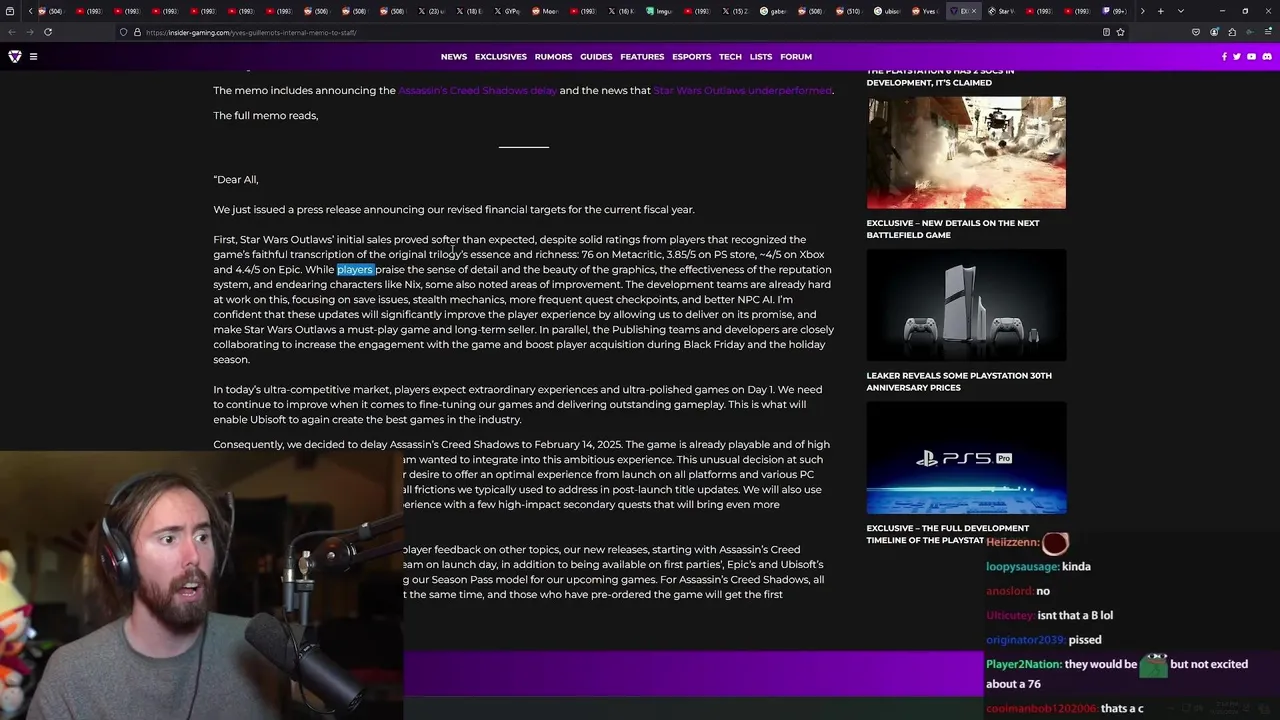
Task: Click the 'Dear All,' greeting text
Action: (x=236, y=179)
